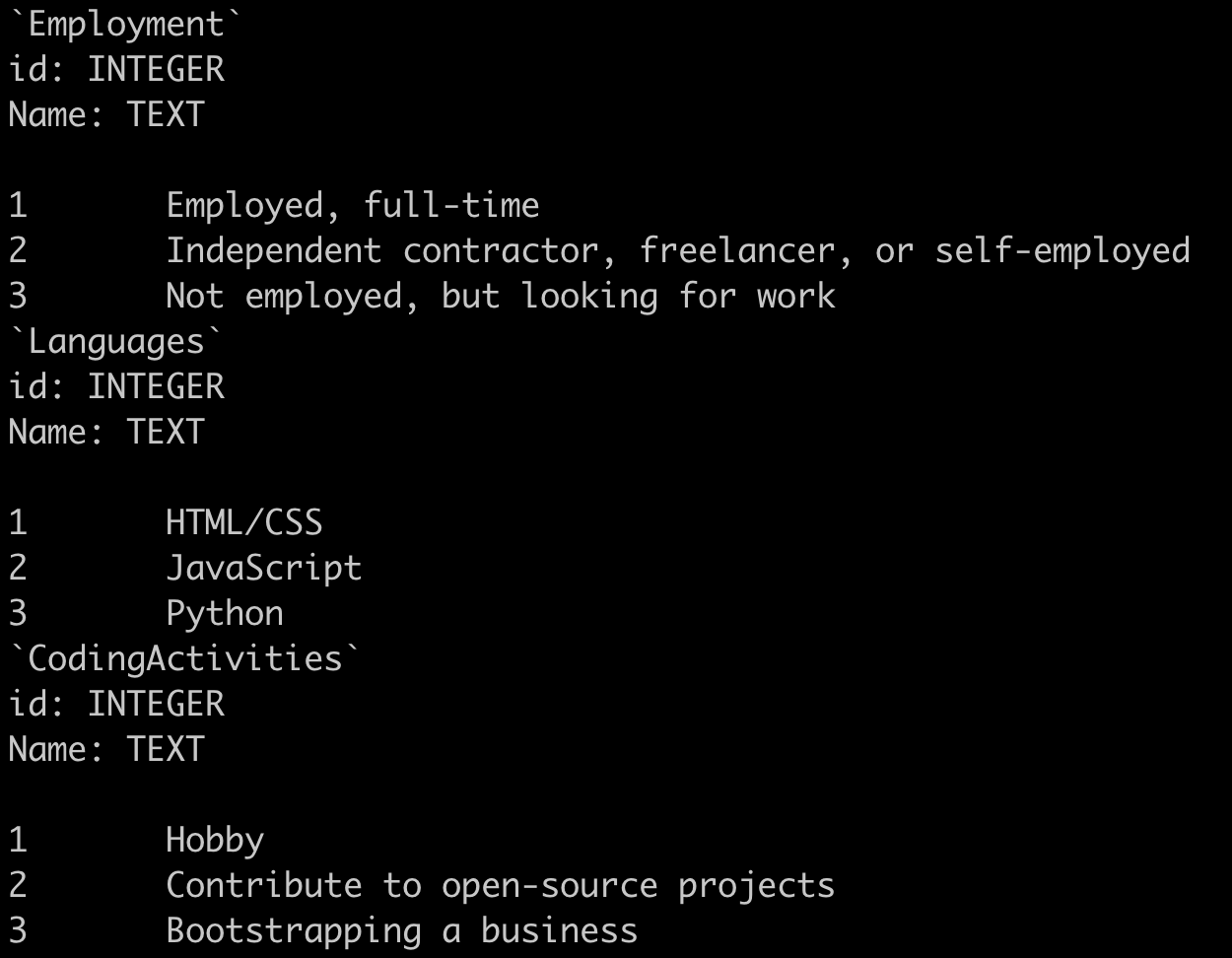Click the JavaScript row text

point(263,568)
